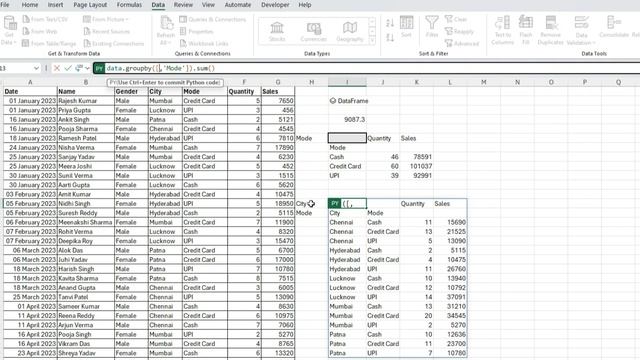Switch to the View tab
The image size is (640, 360).
pyautogui.click(x=208, y=5)
